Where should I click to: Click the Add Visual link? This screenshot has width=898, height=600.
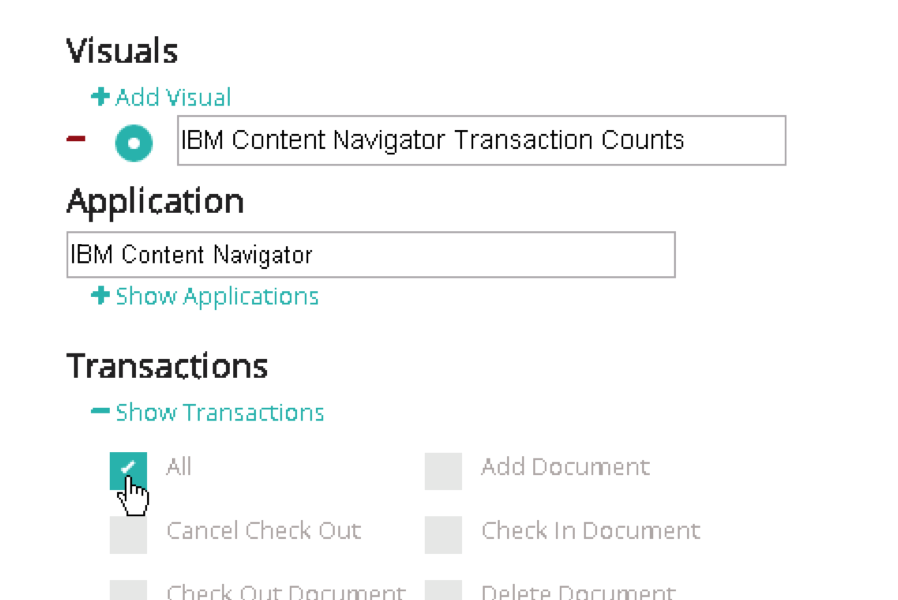tap(173, 97)
